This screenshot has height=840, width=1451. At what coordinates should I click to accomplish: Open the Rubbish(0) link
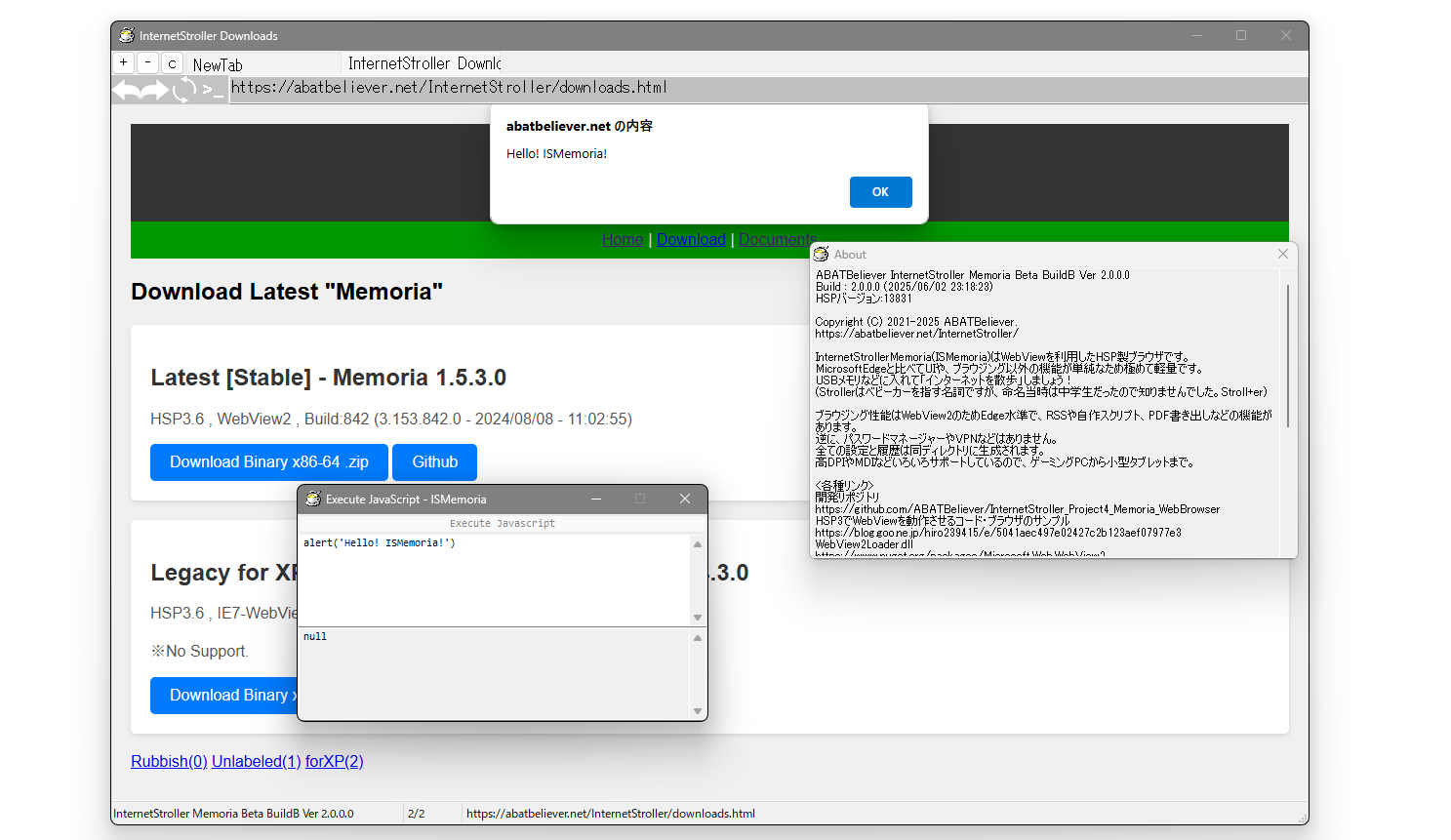[x=169, y=761]
